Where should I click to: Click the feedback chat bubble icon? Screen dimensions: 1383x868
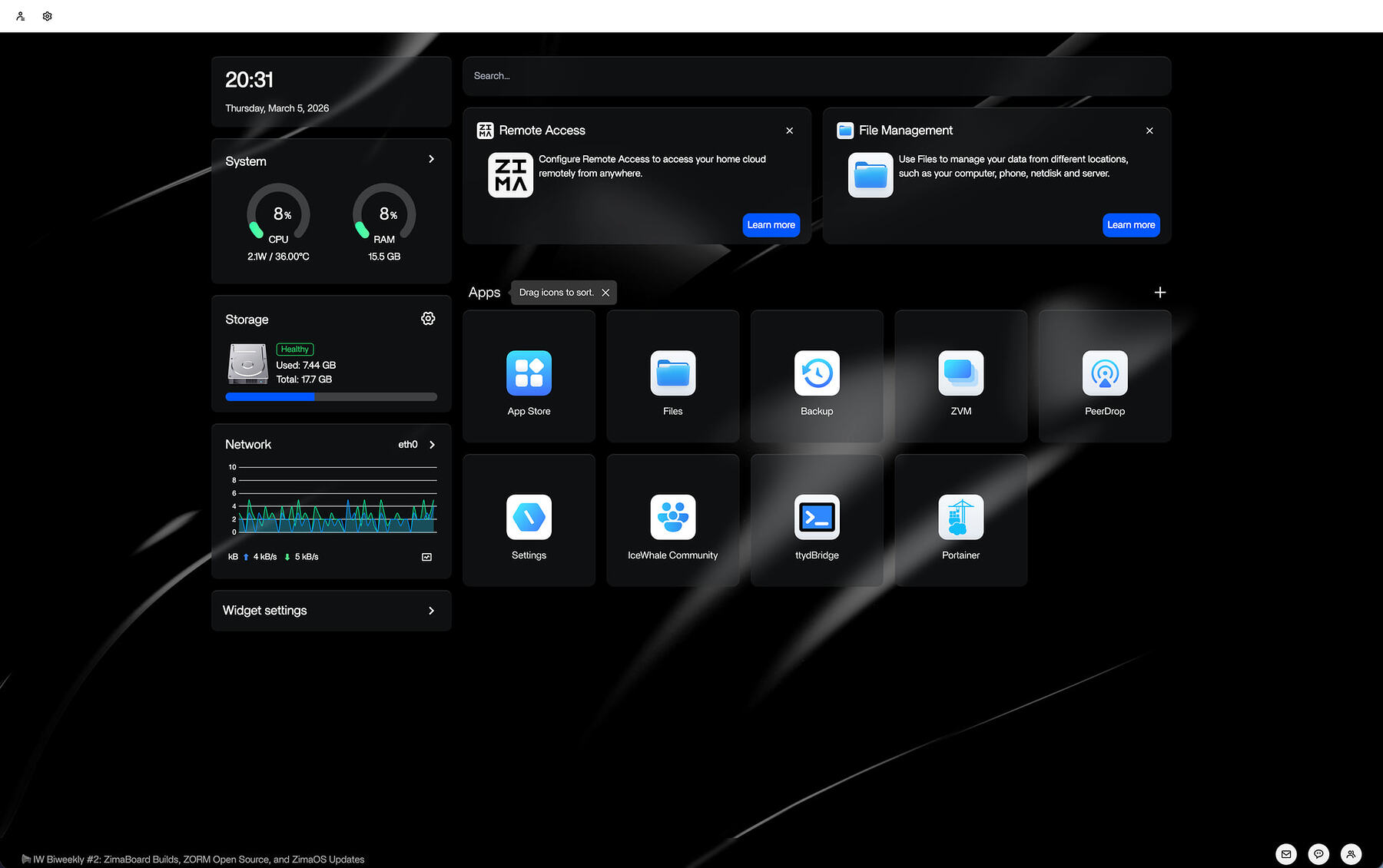click(x=1318, y=854)
